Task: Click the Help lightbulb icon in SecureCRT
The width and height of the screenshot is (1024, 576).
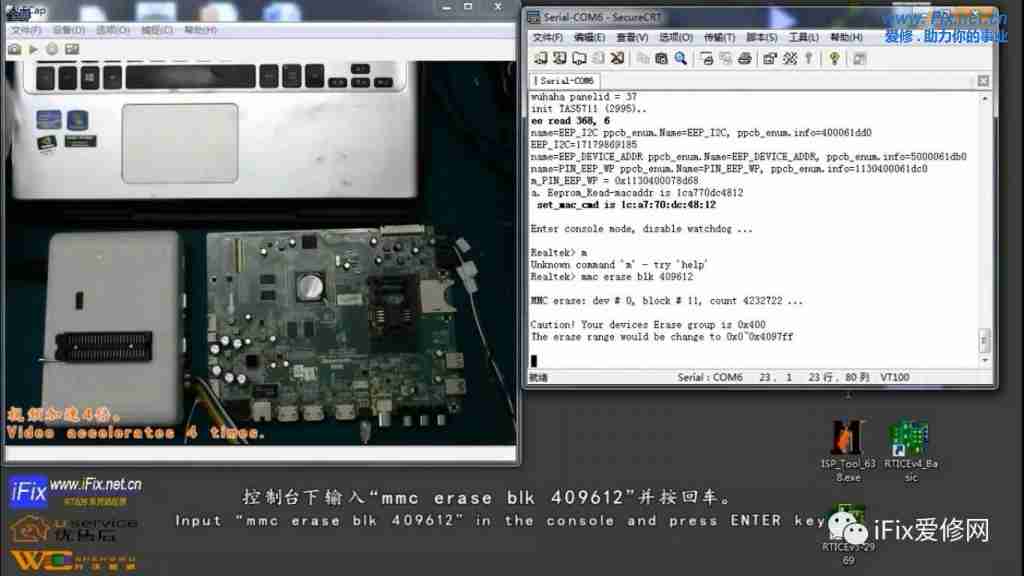Action: (x=834, y=59)
